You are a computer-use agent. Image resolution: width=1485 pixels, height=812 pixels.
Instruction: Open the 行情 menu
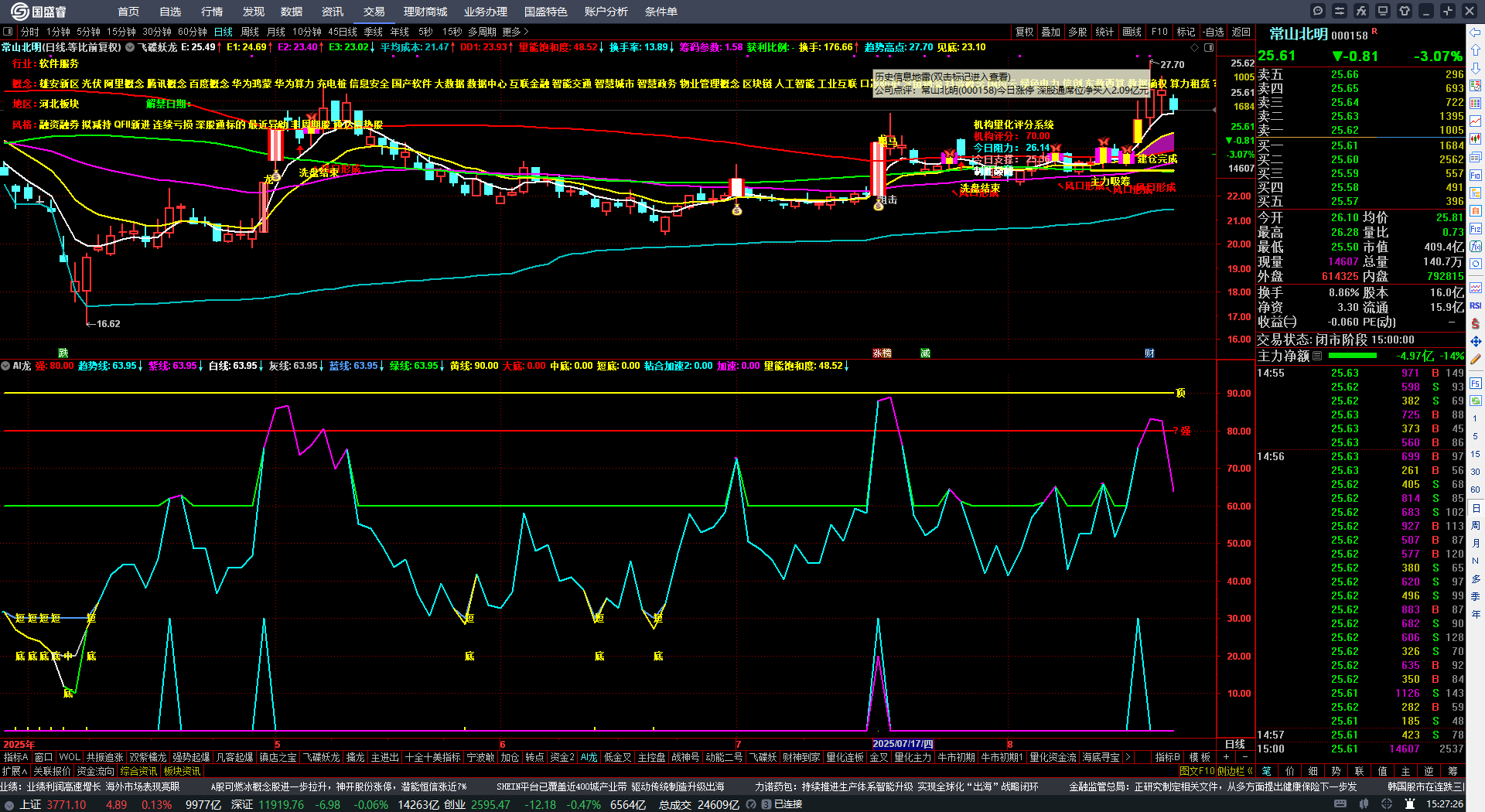click(212, 12)
